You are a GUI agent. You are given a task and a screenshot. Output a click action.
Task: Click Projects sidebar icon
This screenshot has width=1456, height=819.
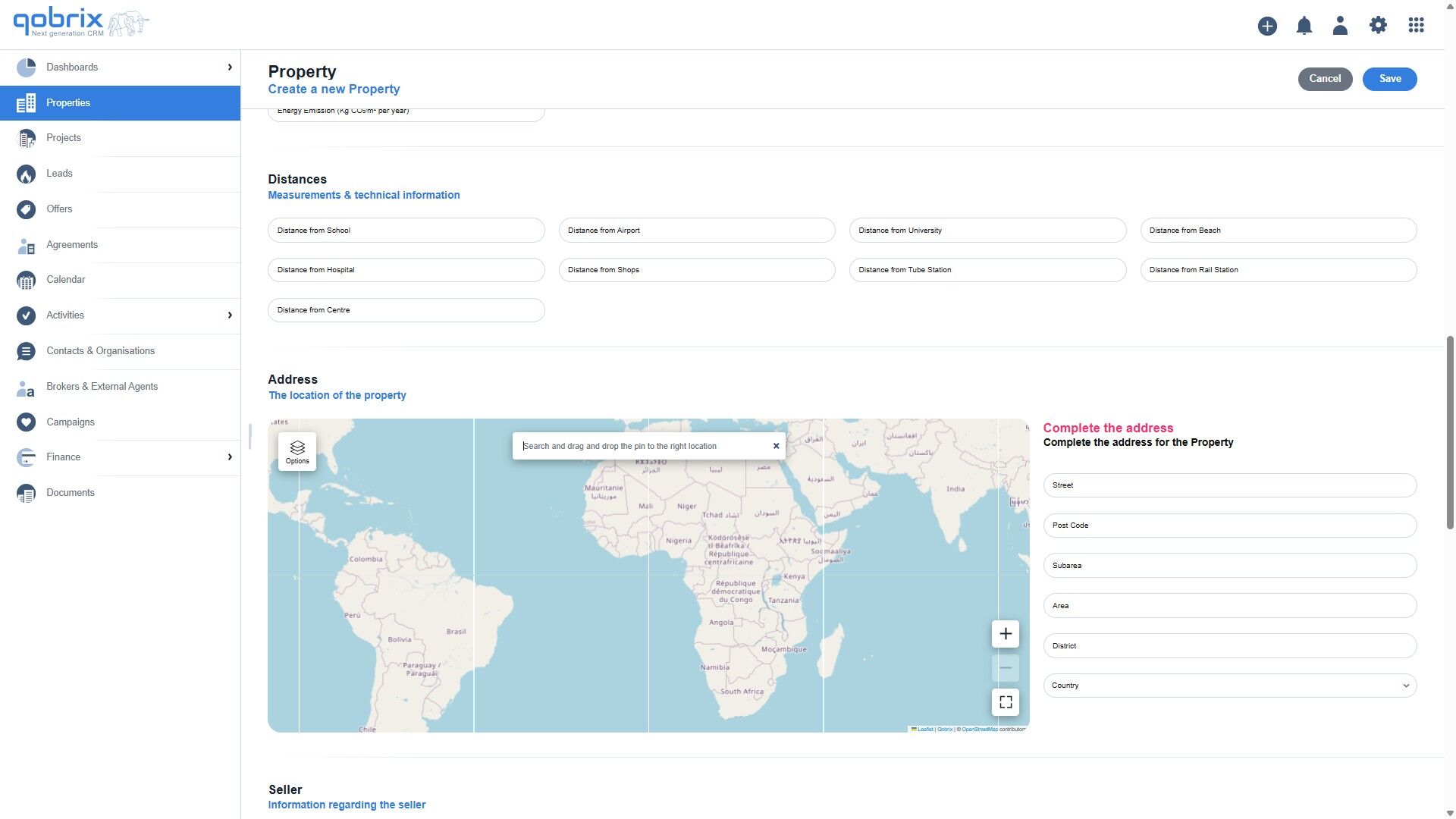pyautogui.click(x=26, y=138)
